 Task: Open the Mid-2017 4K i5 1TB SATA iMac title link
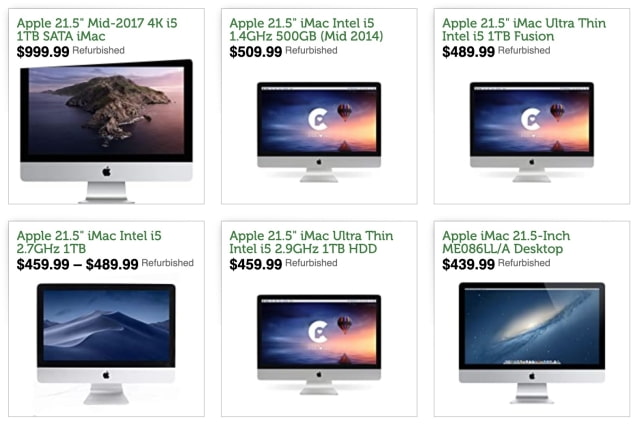97,29
